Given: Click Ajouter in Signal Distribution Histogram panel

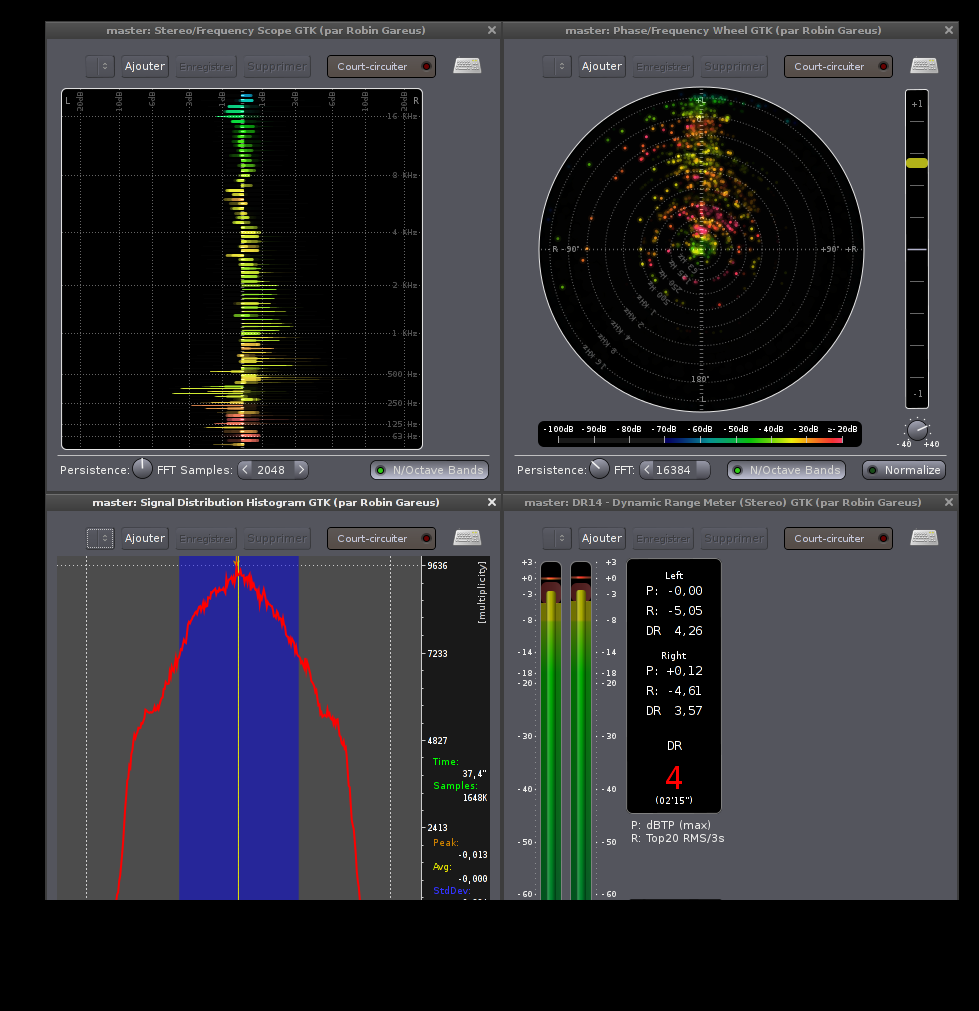Looking at the screenshot, I should [x=145, y=538].
